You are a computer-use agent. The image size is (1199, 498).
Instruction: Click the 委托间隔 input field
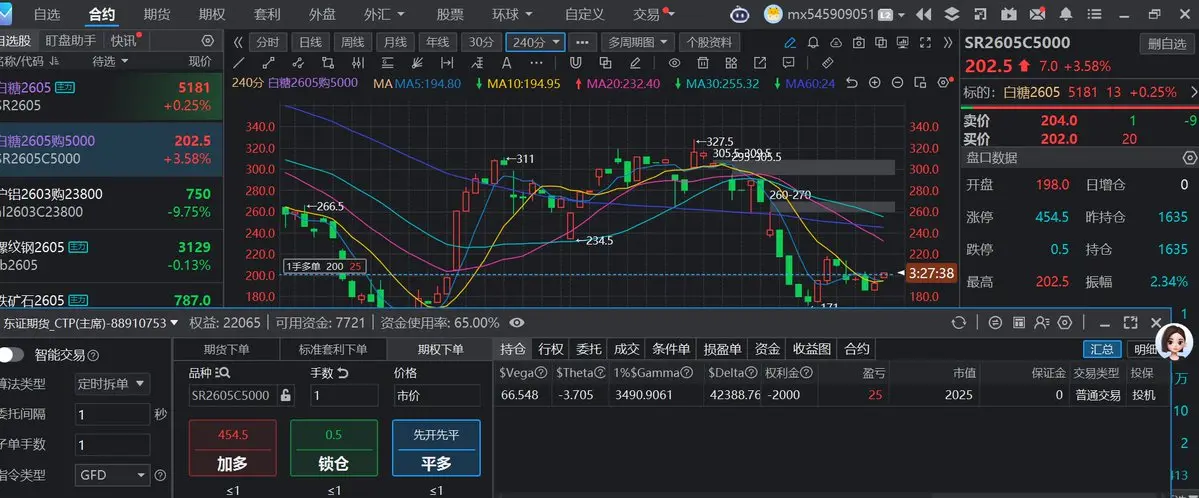tap(112, 415)
